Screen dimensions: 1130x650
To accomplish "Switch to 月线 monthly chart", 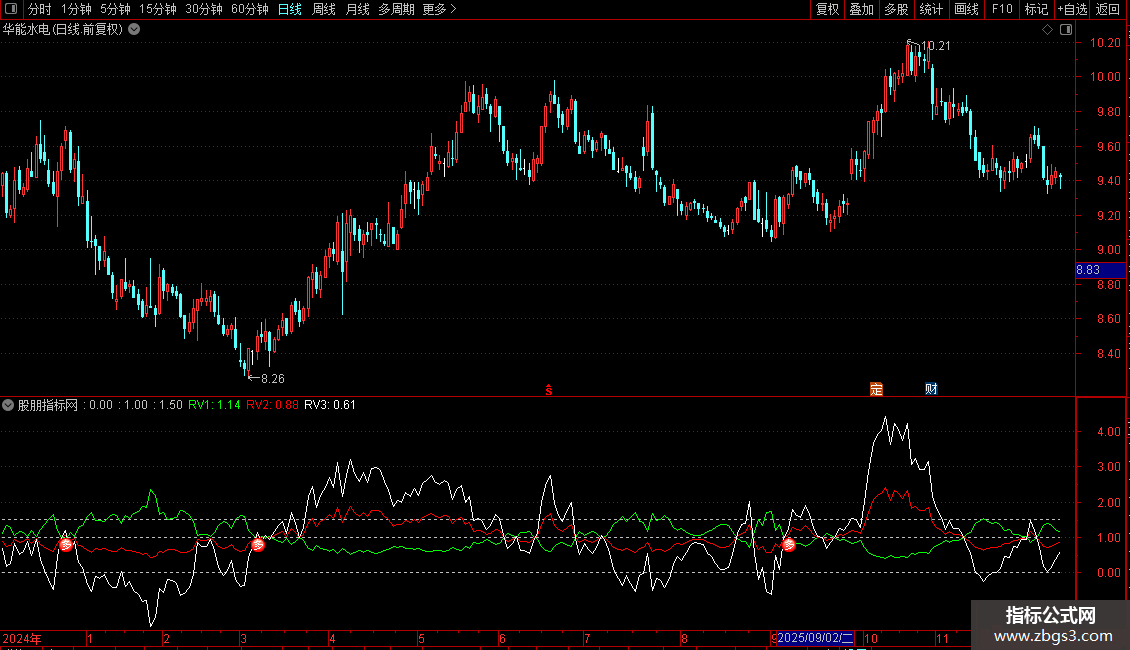I will click(x=357, y=9).
